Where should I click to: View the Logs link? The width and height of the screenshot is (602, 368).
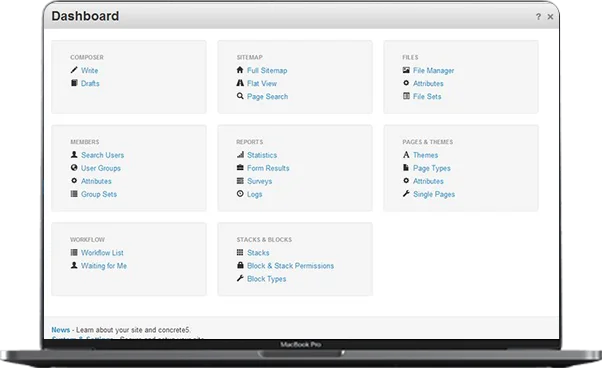(x=255, y=195)
